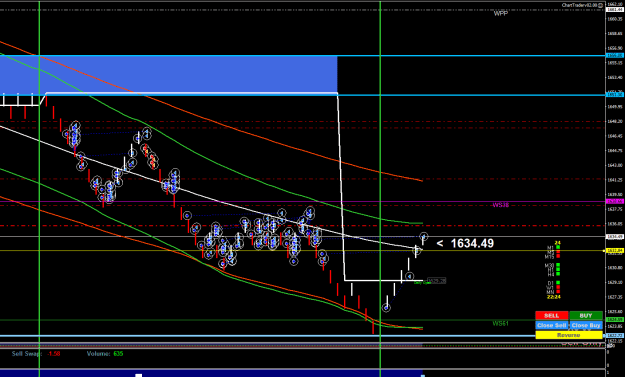Viewport: 625px width, 377px height.
Task: Select the M5 timeframe red square
Action: coord(558,252)
